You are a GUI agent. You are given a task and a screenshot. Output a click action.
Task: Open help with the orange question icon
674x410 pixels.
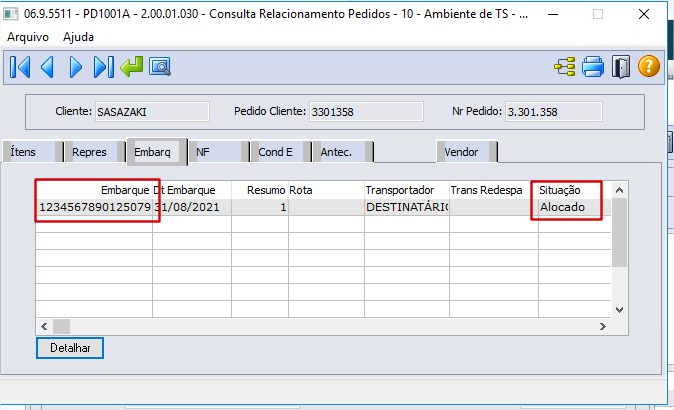coord(649,67)
